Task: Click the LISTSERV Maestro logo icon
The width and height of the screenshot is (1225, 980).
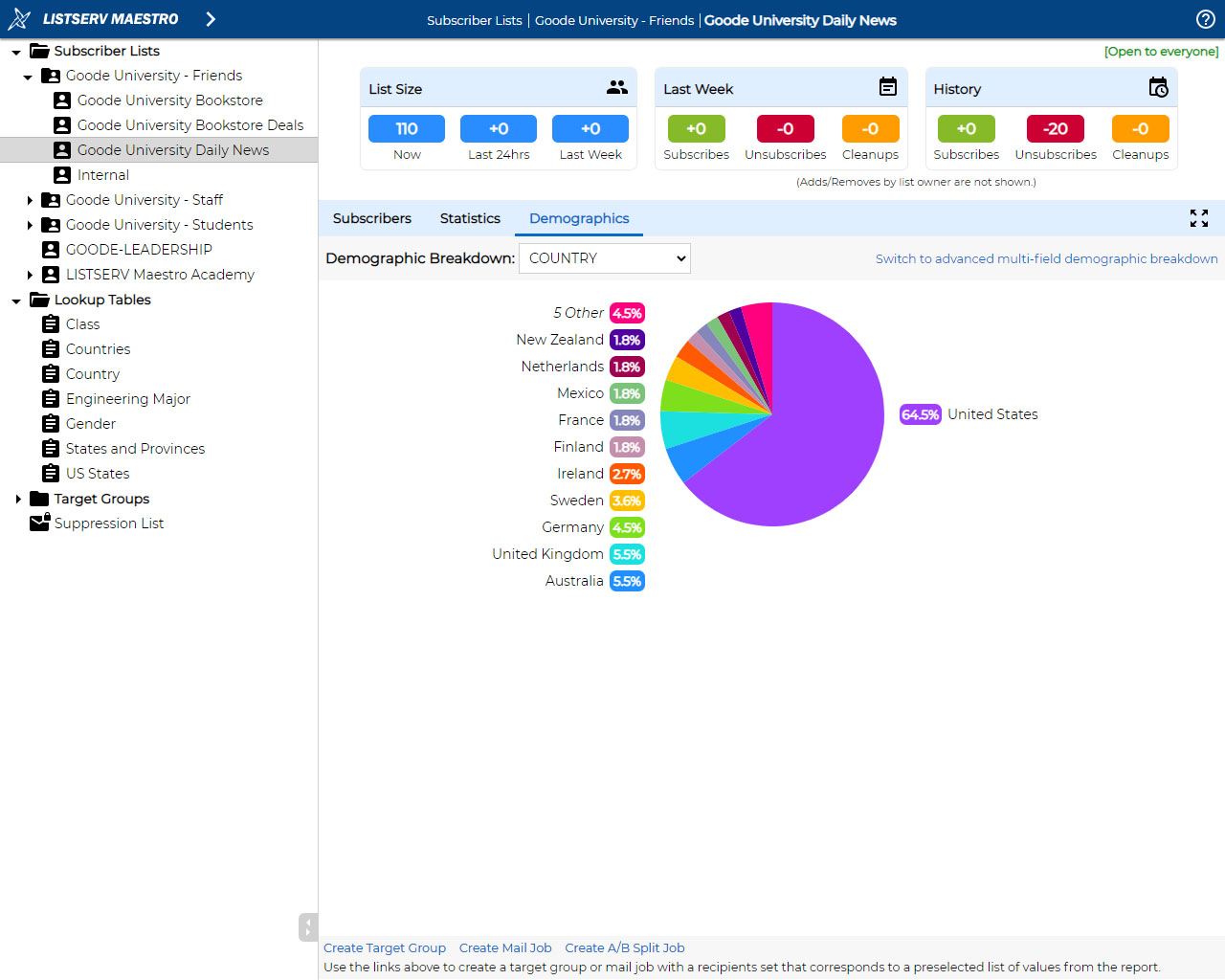Action: (19, 19)
